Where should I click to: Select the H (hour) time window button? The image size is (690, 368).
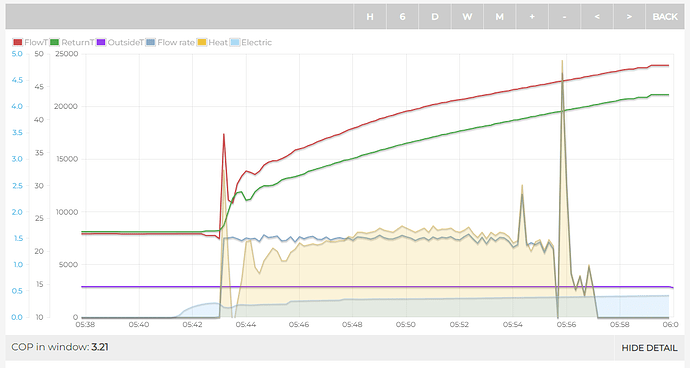(370, 17)
